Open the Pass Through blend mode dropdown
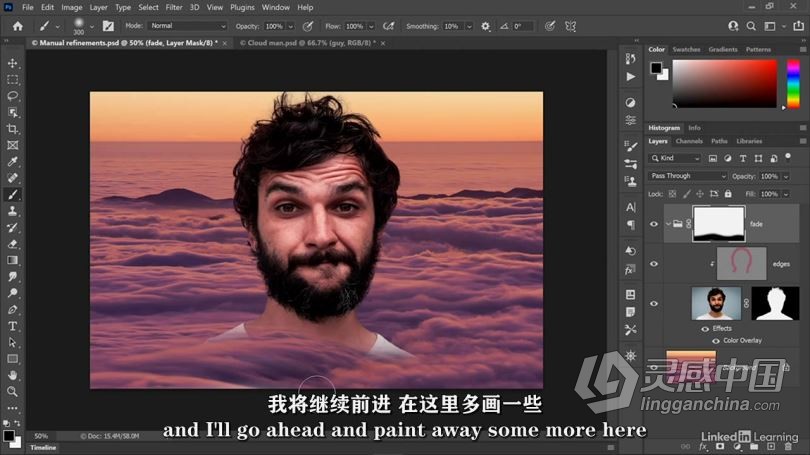The width and height of the screenshot is (810, 455). [688, 176]
